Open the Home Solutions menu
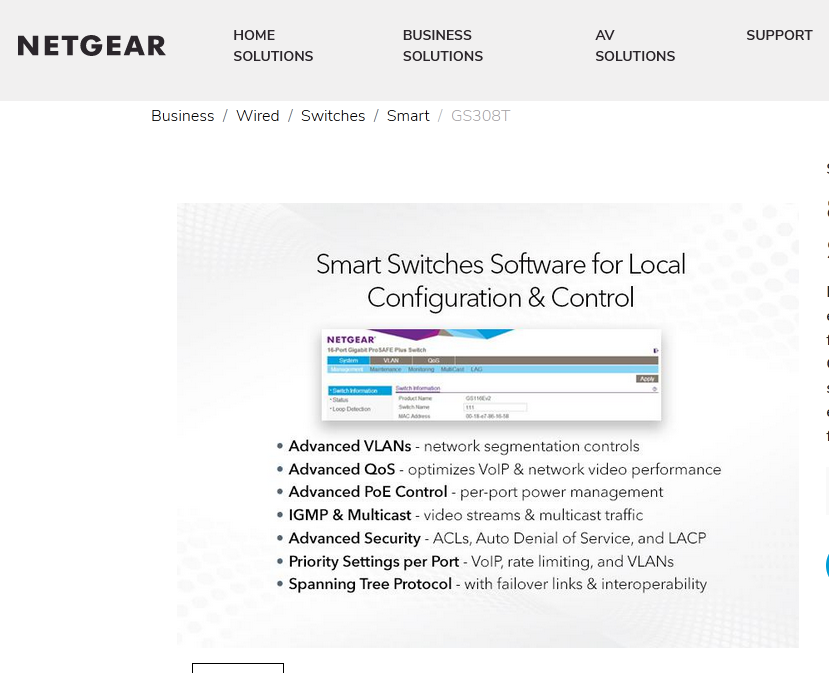This screenshot has height=673, width=829. coord(273,45)
